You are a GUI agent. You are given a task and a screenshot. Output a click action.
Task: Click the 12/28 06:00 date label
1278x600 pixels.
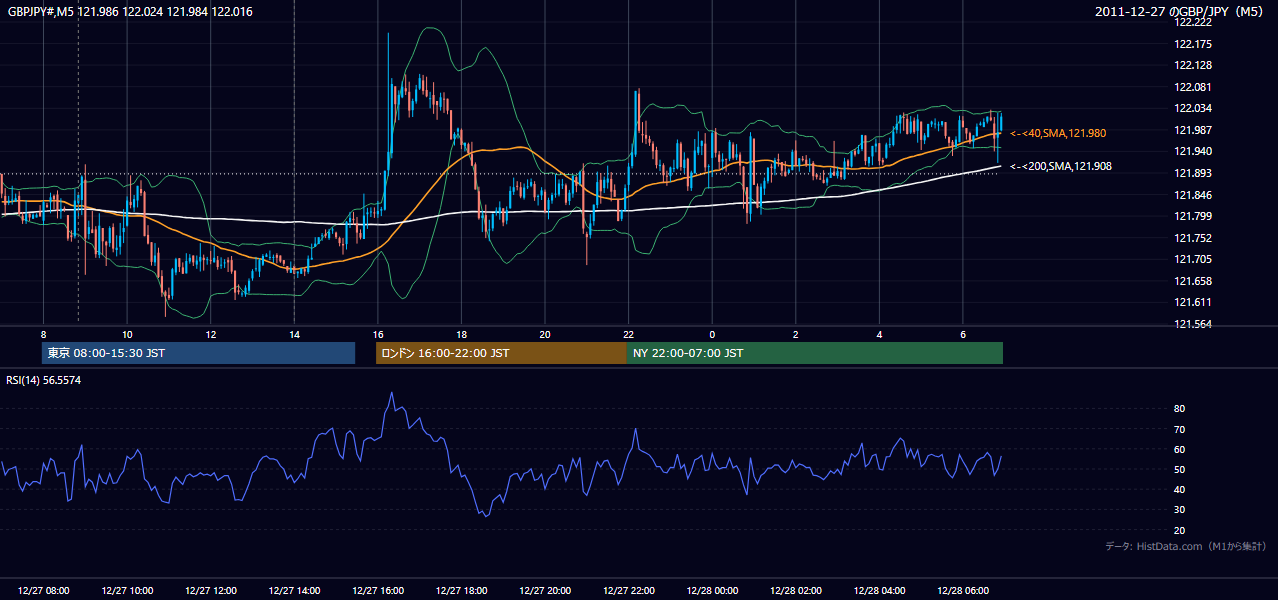click(962, 591)
